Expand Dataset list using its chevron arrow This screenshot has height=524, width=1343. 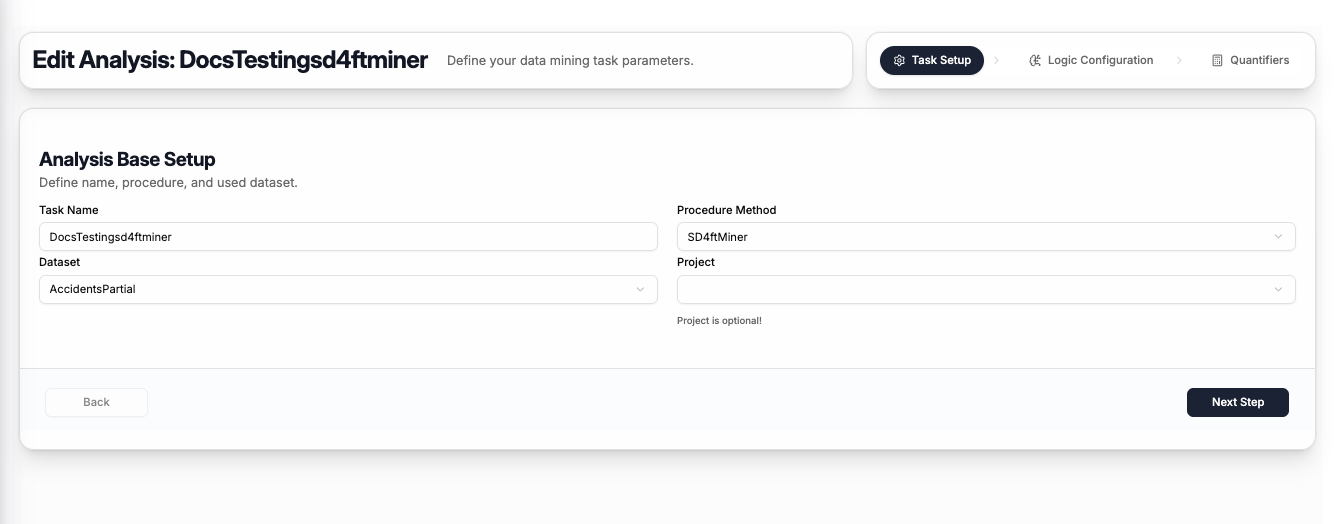[640, 289]
